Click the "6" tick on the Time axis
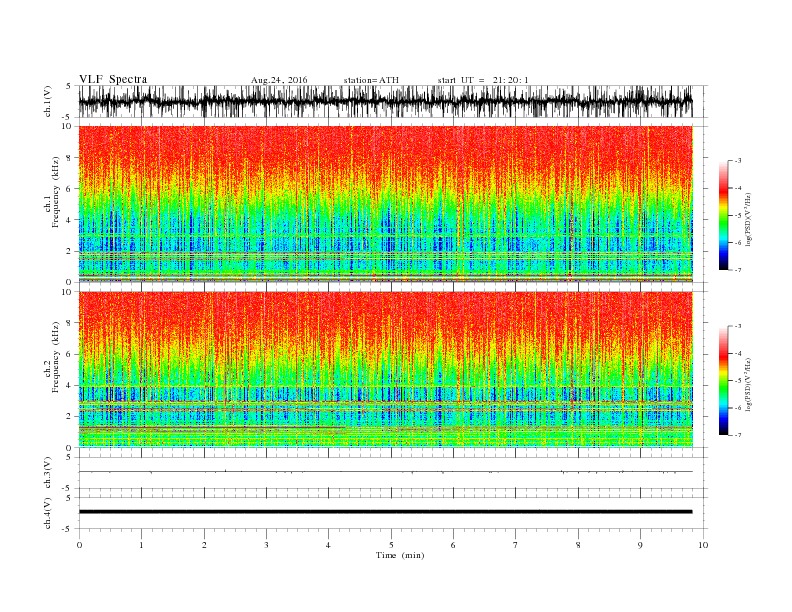The image size is (792, 612). point(453,545)
